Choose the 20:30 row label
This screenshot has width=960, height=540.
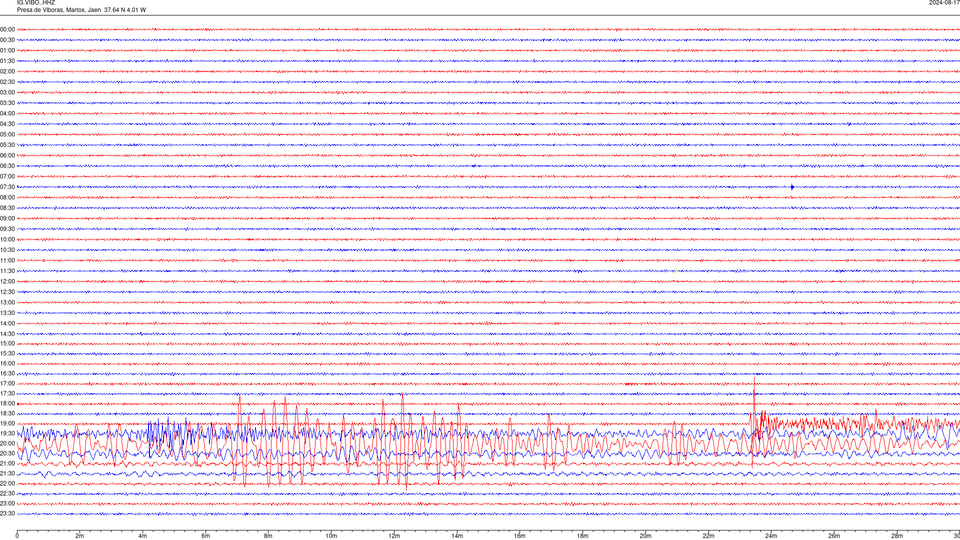7,454
